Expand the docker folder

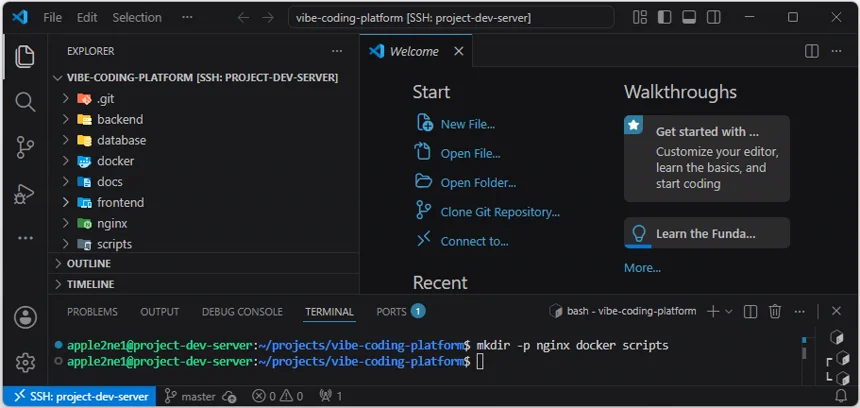tap(203, 161)
